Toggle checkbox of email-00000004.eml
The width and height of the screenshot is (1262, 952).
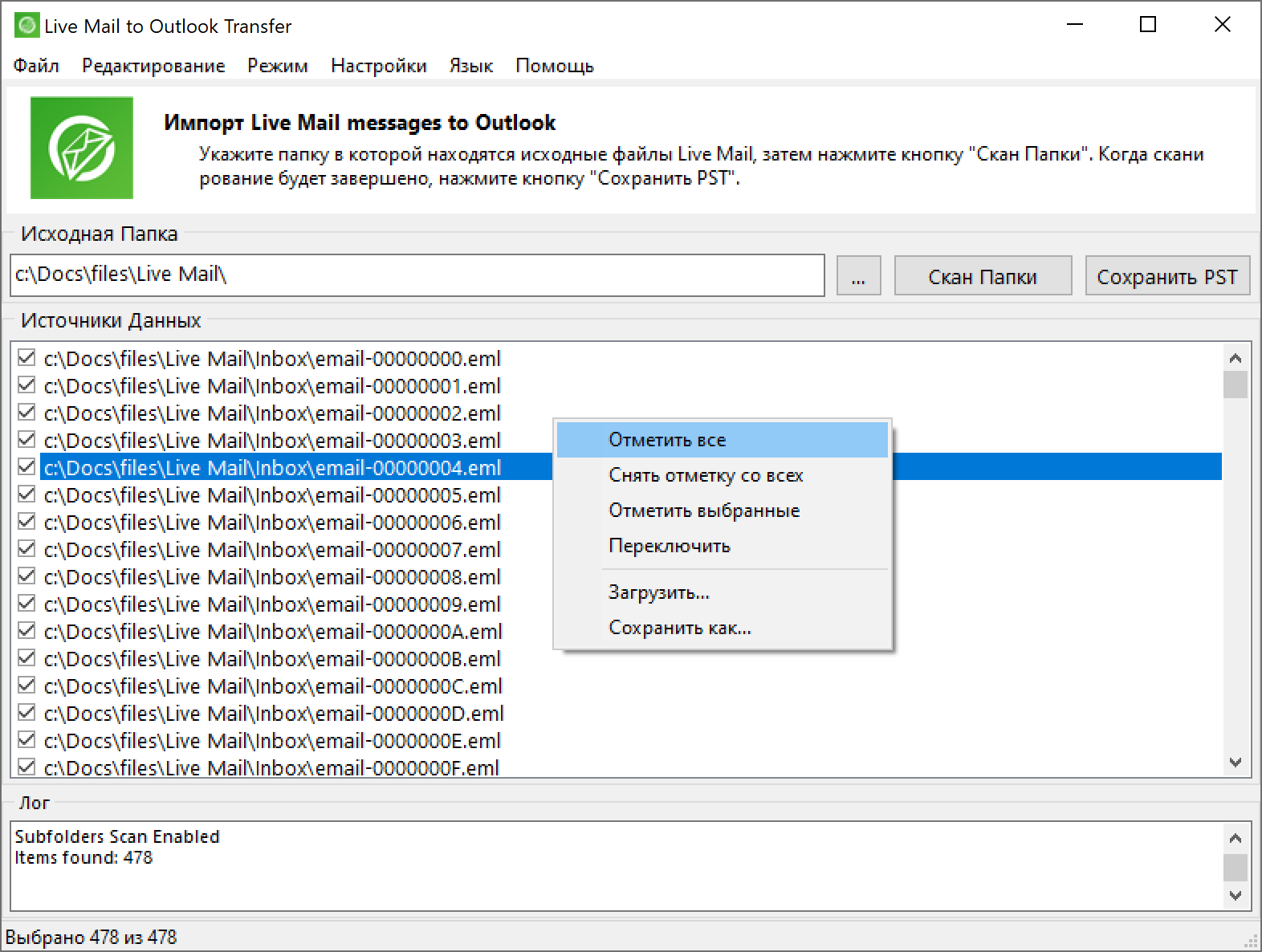point(26,466)
